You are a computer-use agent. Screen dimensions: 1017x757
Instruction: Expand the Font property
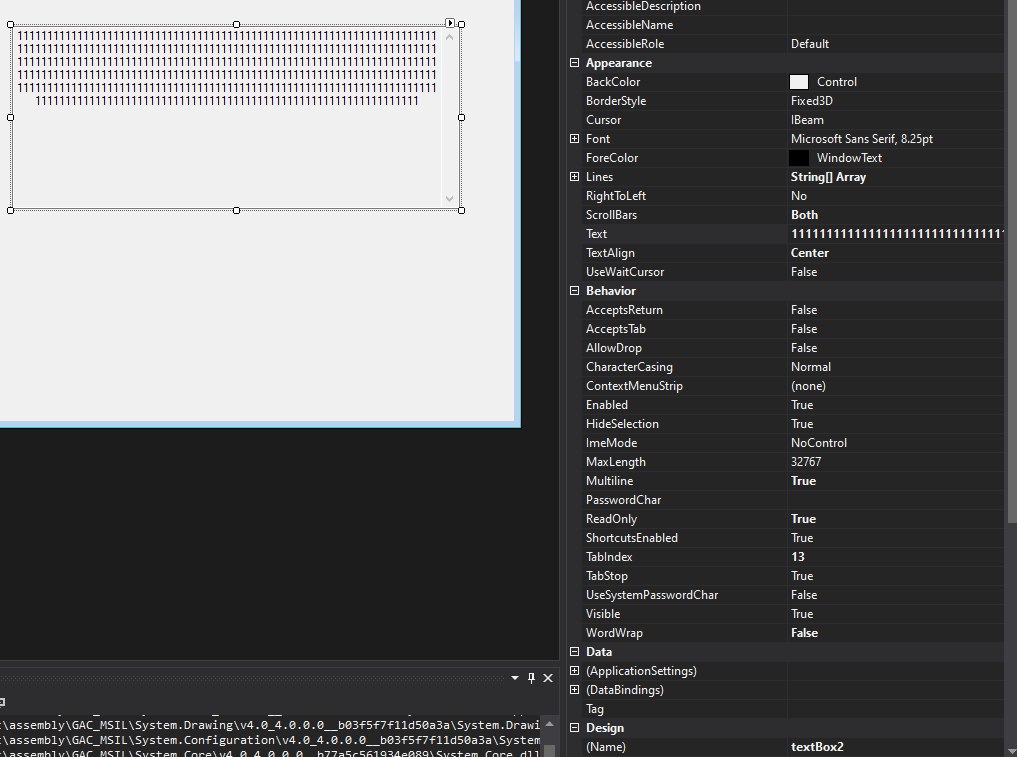(574, 139)
